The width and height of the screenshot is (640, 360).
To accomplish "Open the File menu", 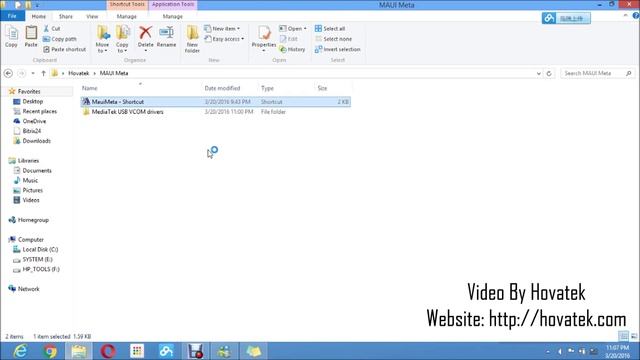I will pyautogui.click(x=12, y=16).
